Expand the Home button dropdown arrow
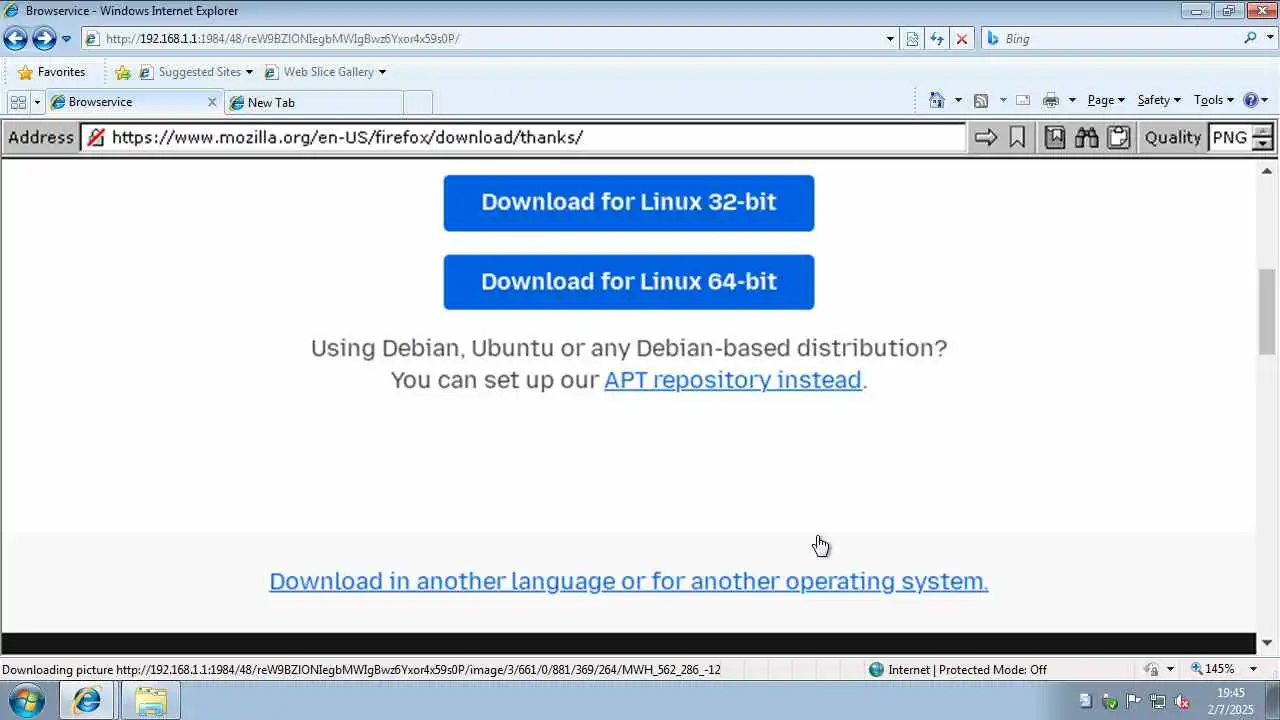The image size is (1280, 720). click(x=958, y=100)
